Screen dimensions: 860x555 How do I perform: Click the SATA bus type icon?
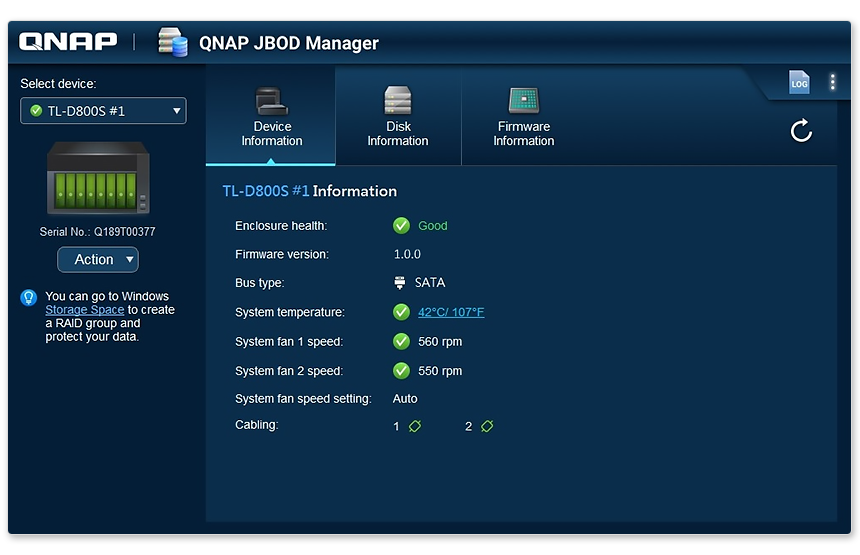[400, 283]
